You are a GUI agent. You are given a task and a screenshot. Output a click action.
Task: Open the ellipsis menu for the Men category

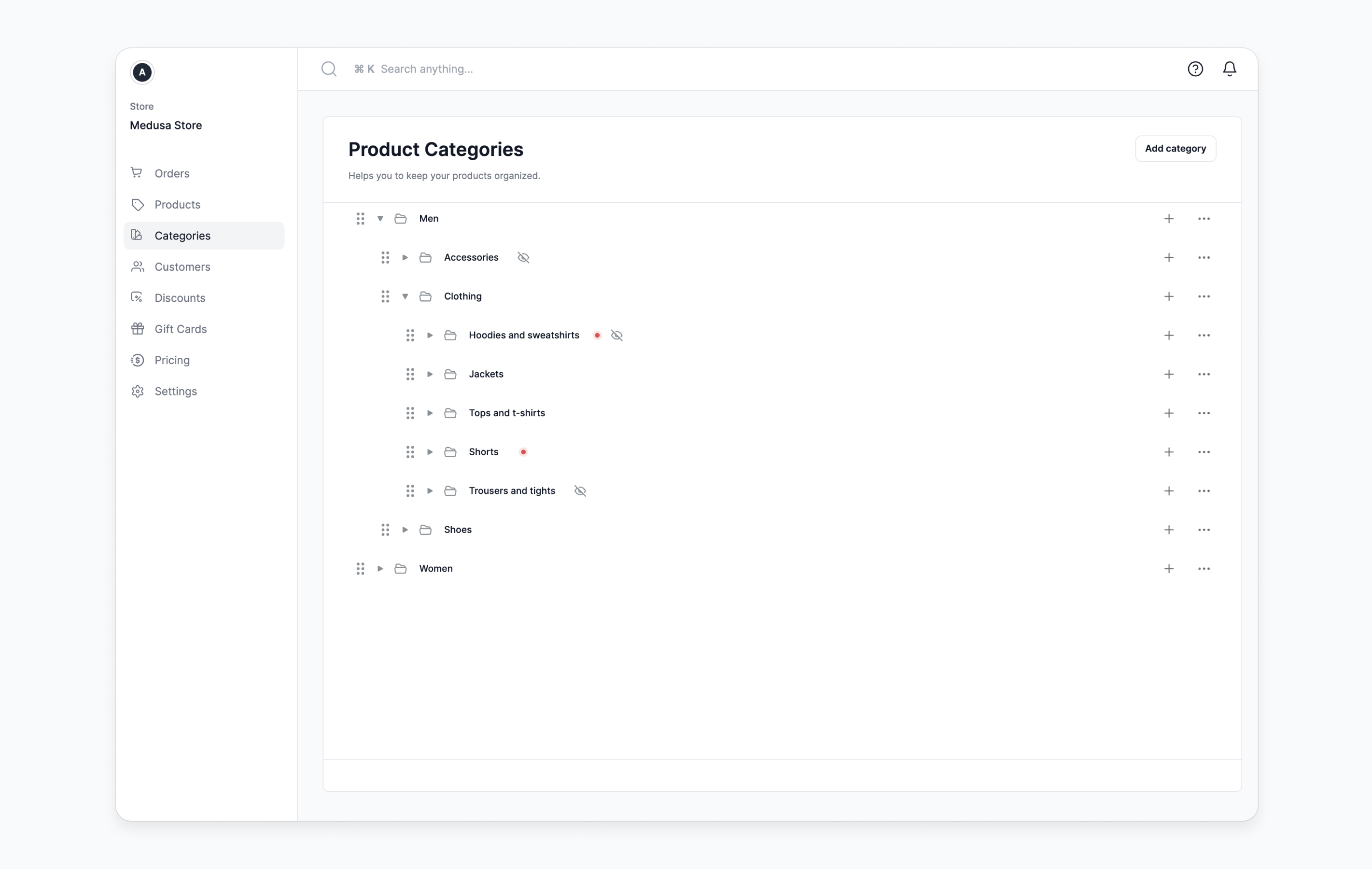(1204, 218)
